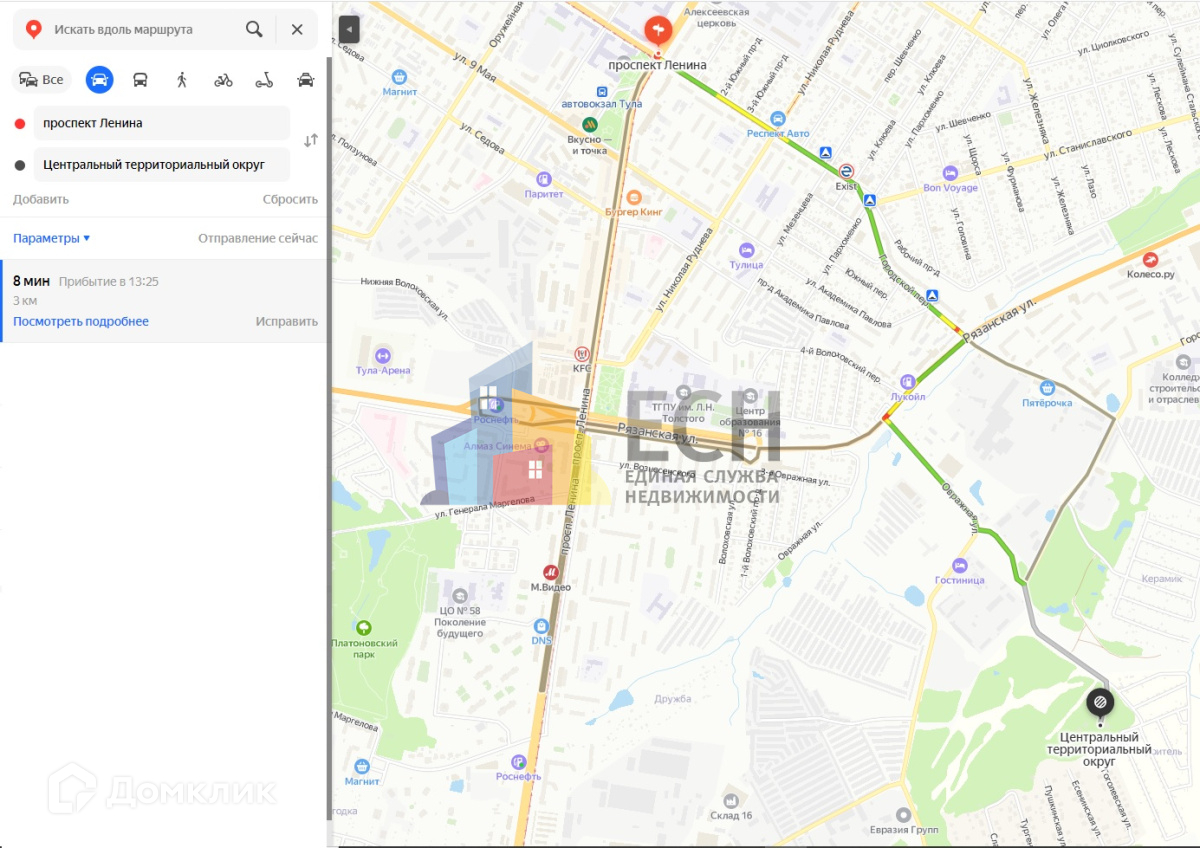Click the Керамик map label
Viewport: 1200px width, 848px height.
click(x=1161, y=579)
